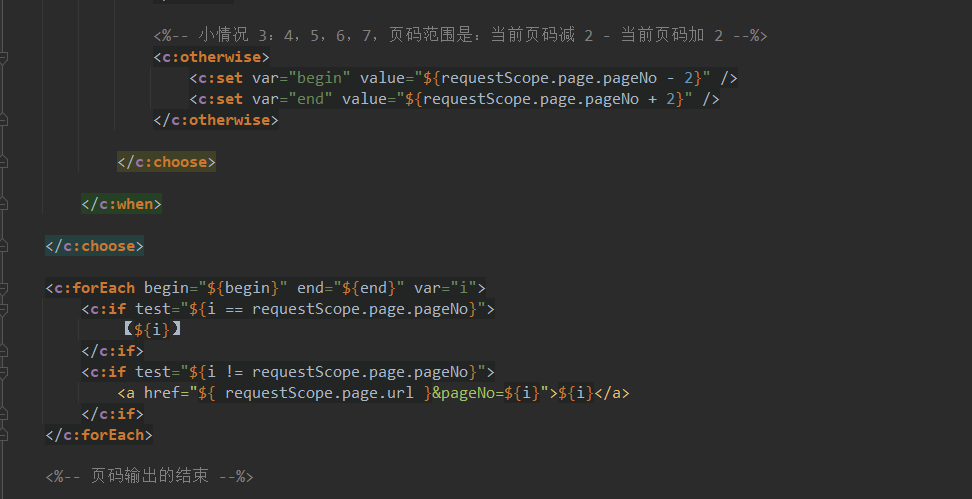This screenshot has width=972, height=499.
Task: Collapse the c:forEach opening tag fold marker
Action: [x=4, y=288]
